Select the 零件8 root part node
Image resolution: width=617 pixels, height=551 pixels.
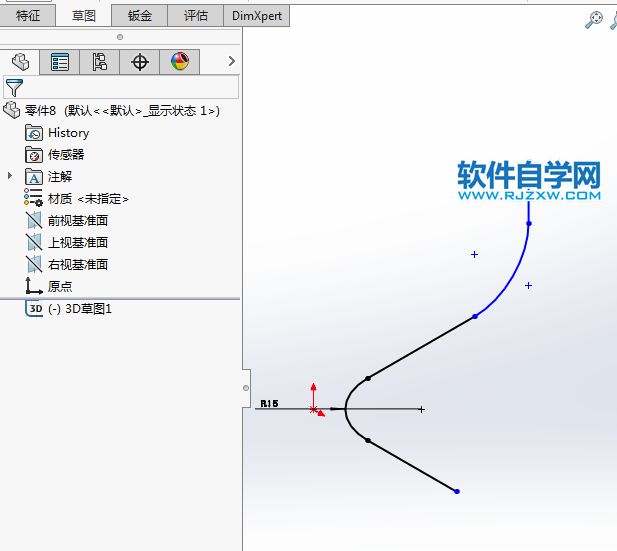click(122, 111)
